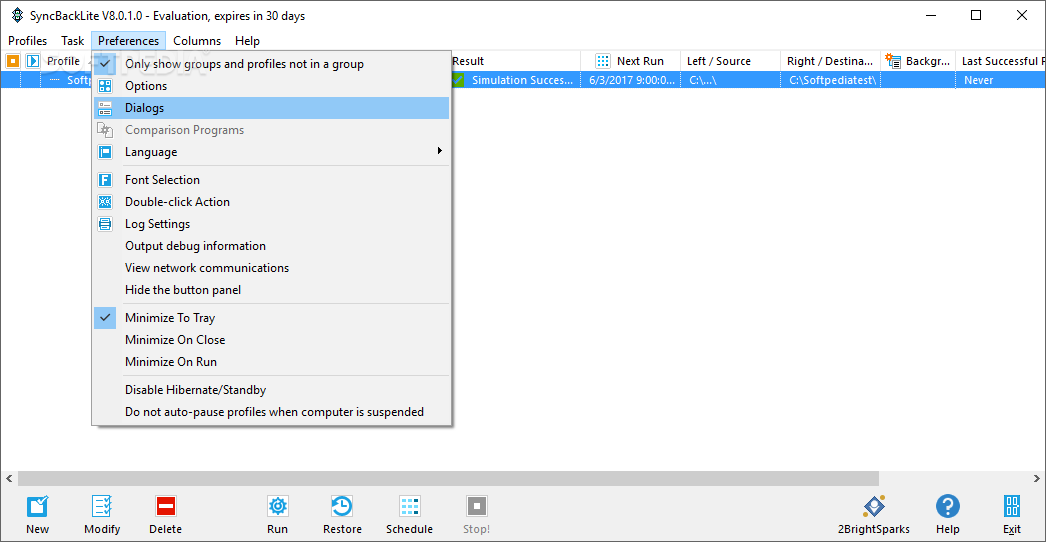This screenshot has width=1046, height=542.
Task: Toggle Do not auto-pause profiles when suspended
Action: coord(271,412)
